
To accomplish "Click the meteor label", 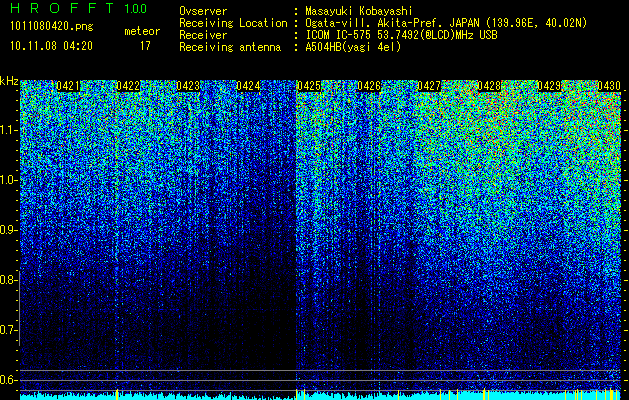I will tap(142, 31).
